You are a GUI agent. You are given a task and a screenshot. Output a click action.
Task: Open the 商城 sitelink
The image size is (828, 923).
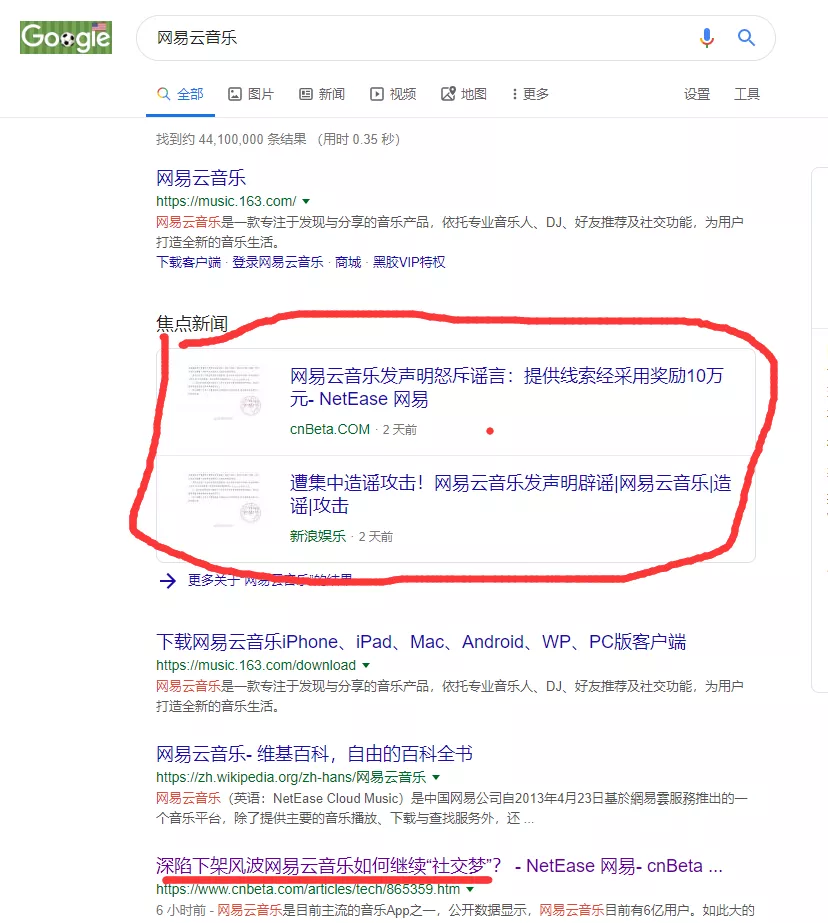point(348,262)
